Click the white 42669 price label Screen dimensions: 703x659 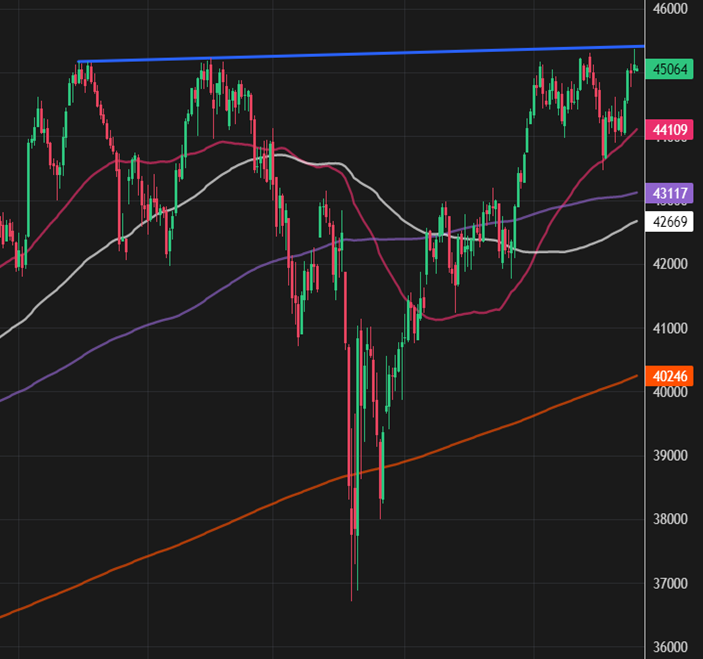coord(671,220)
